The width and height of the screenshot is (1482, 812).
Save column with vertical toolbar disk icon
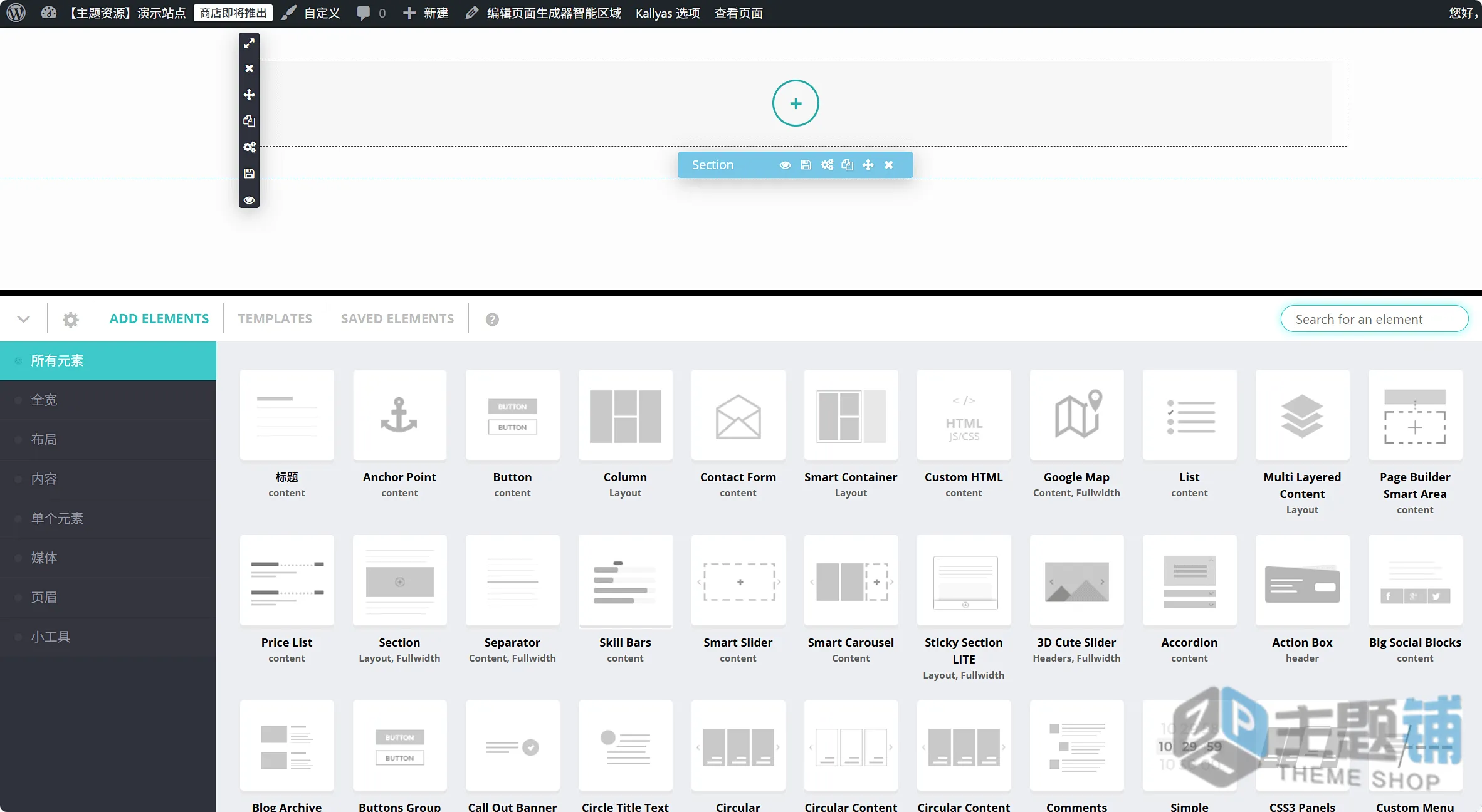coord(249,174)
